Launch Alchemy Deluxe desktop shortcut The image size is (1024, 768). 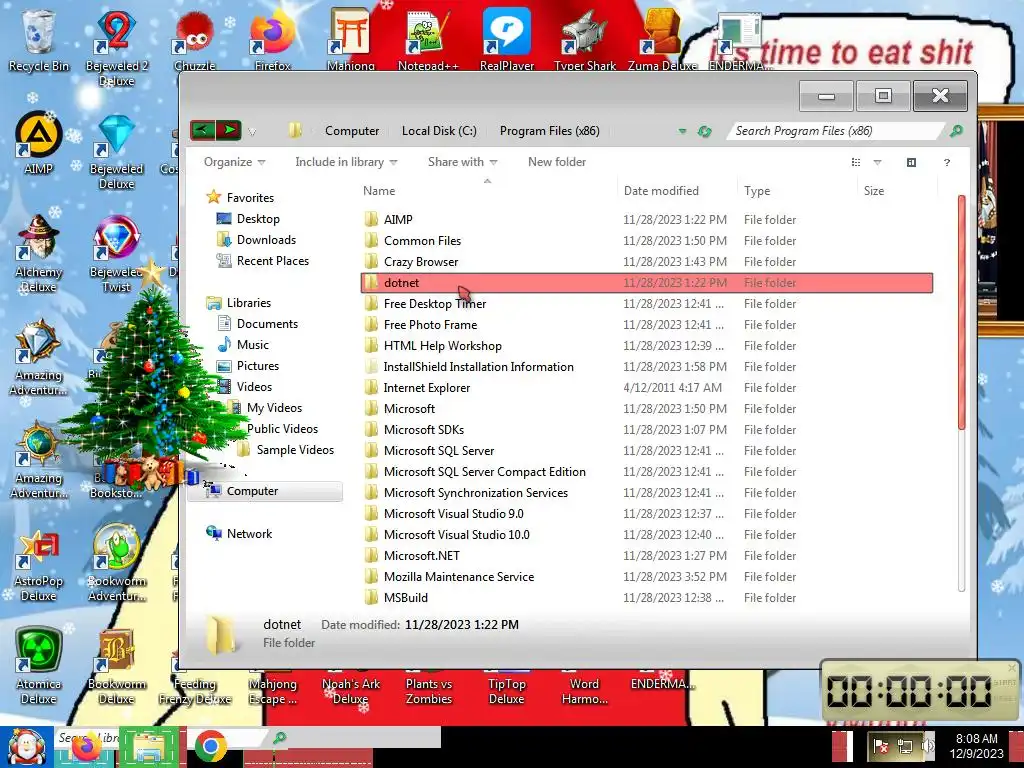point(39,253)
